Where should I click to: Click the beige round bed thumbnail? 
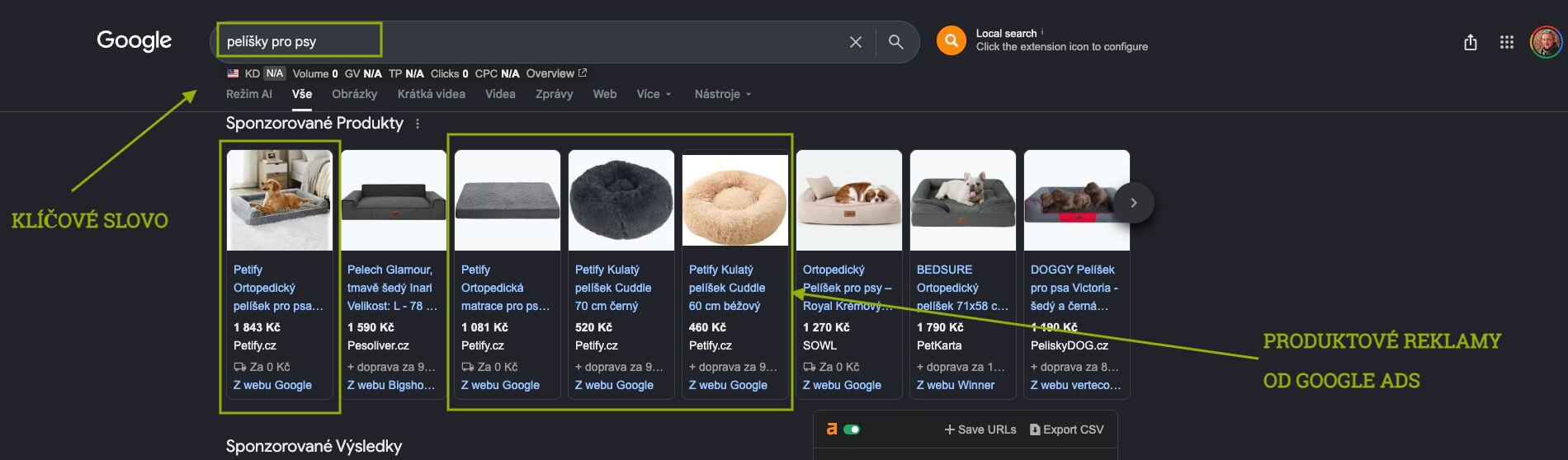click(735, 200)
